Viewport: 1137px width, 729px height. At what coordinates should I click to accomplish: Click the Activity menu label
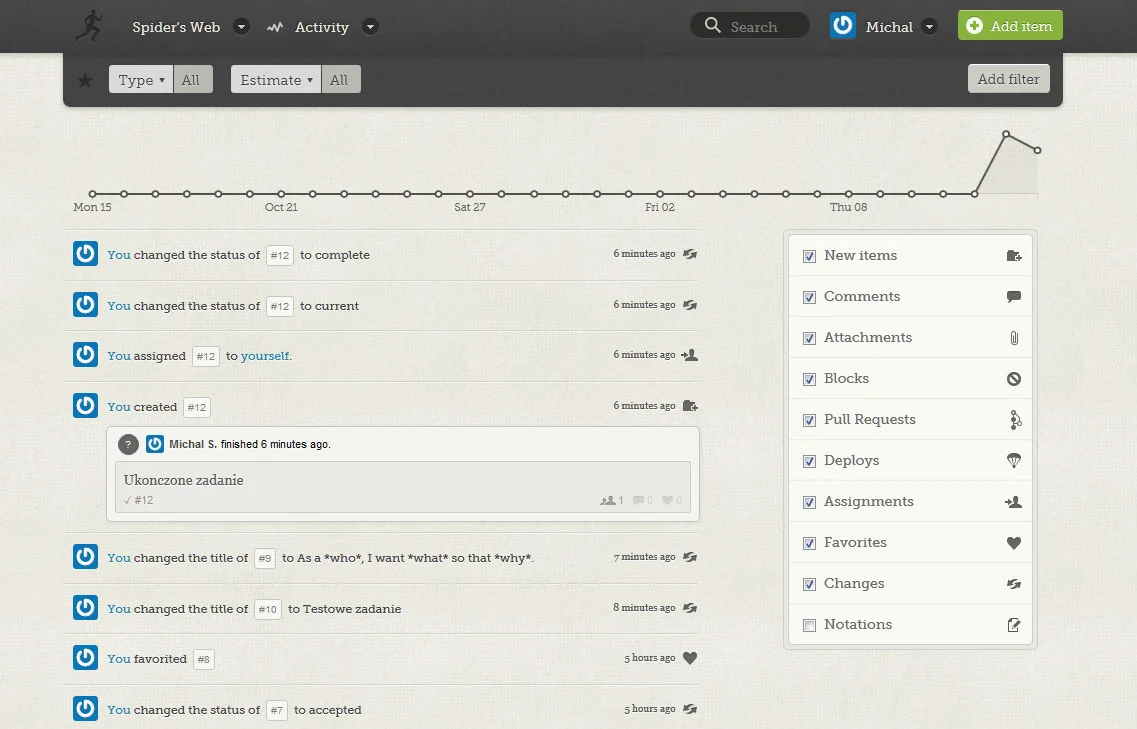(322, 27)
